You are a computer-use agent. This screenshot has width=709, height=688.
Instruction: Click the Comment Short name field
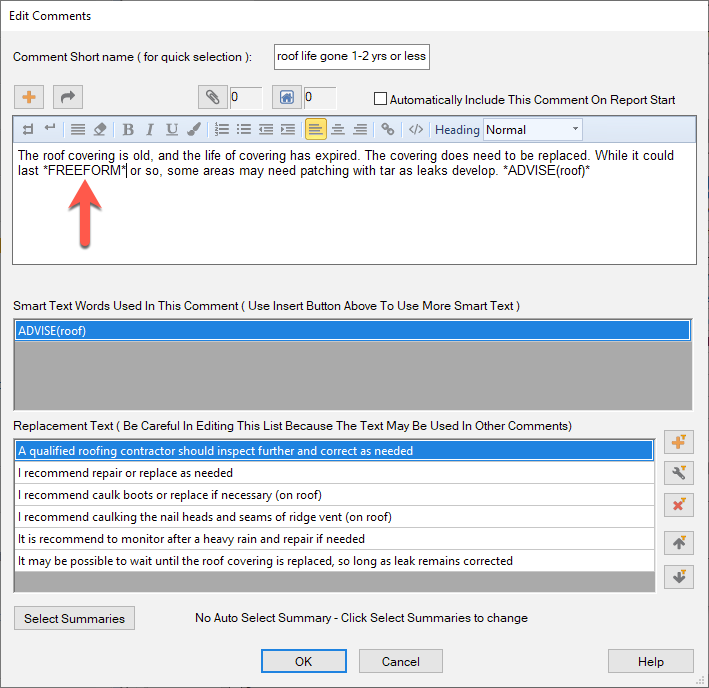pyautogui.click(x=351, y=56)
